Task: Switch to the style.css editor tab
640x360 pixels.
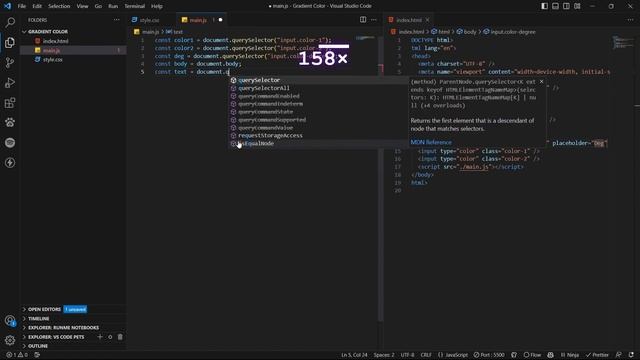Action: coord(149,20)
